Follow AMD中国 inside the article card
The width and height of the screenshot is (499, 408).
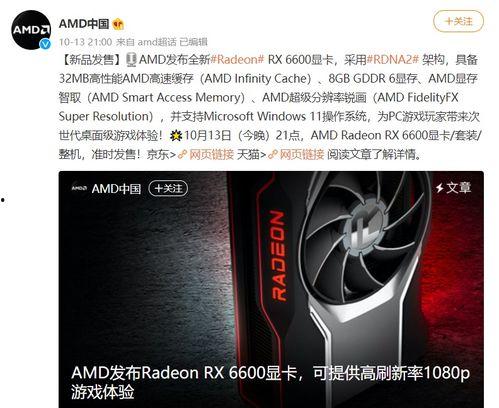coord(168,189)
